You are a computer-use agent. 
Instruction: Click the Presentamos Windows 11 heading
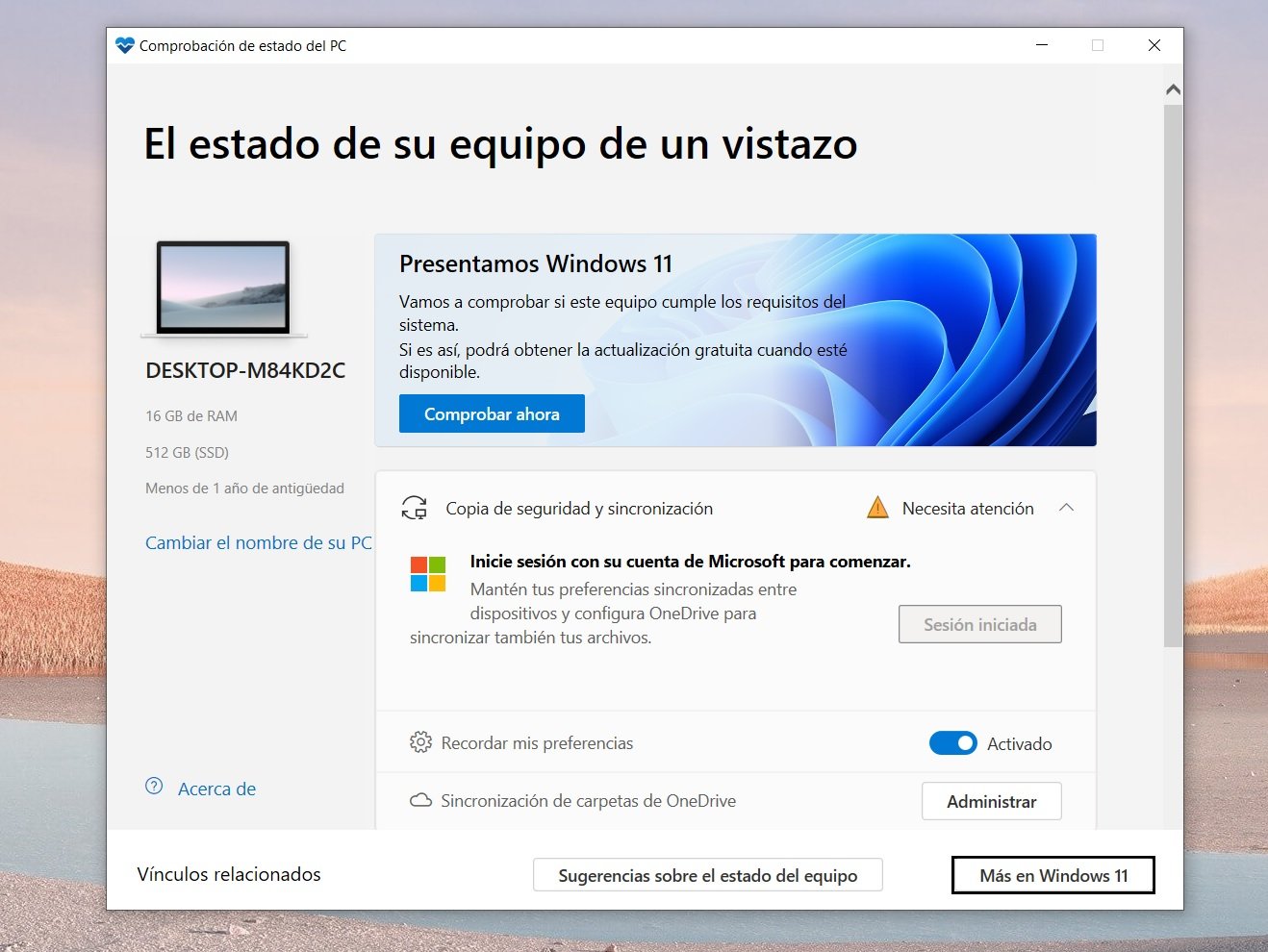click(x=536, y=263)
